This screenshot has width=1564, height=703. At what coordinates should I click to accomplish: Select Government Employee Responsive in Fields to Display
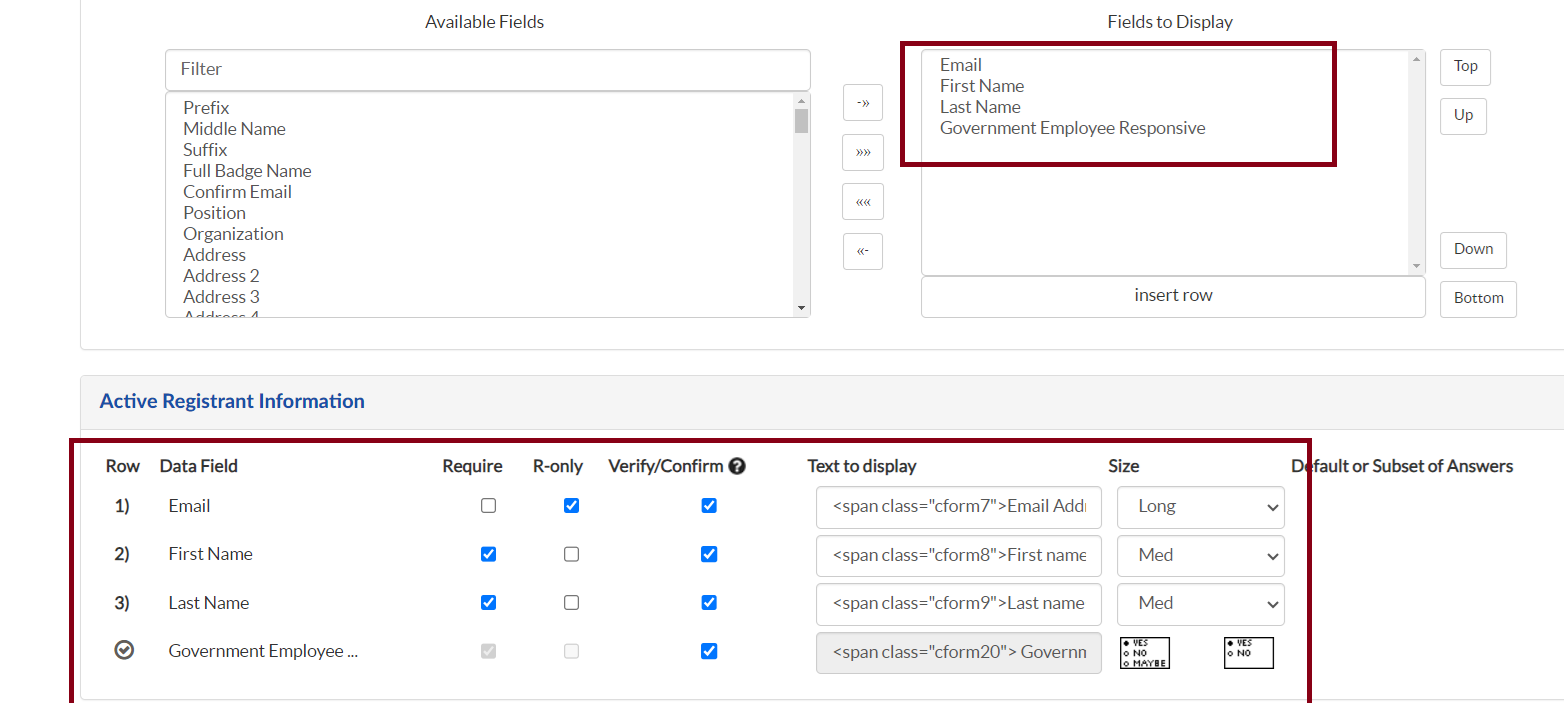click(x=1072, y=128)
